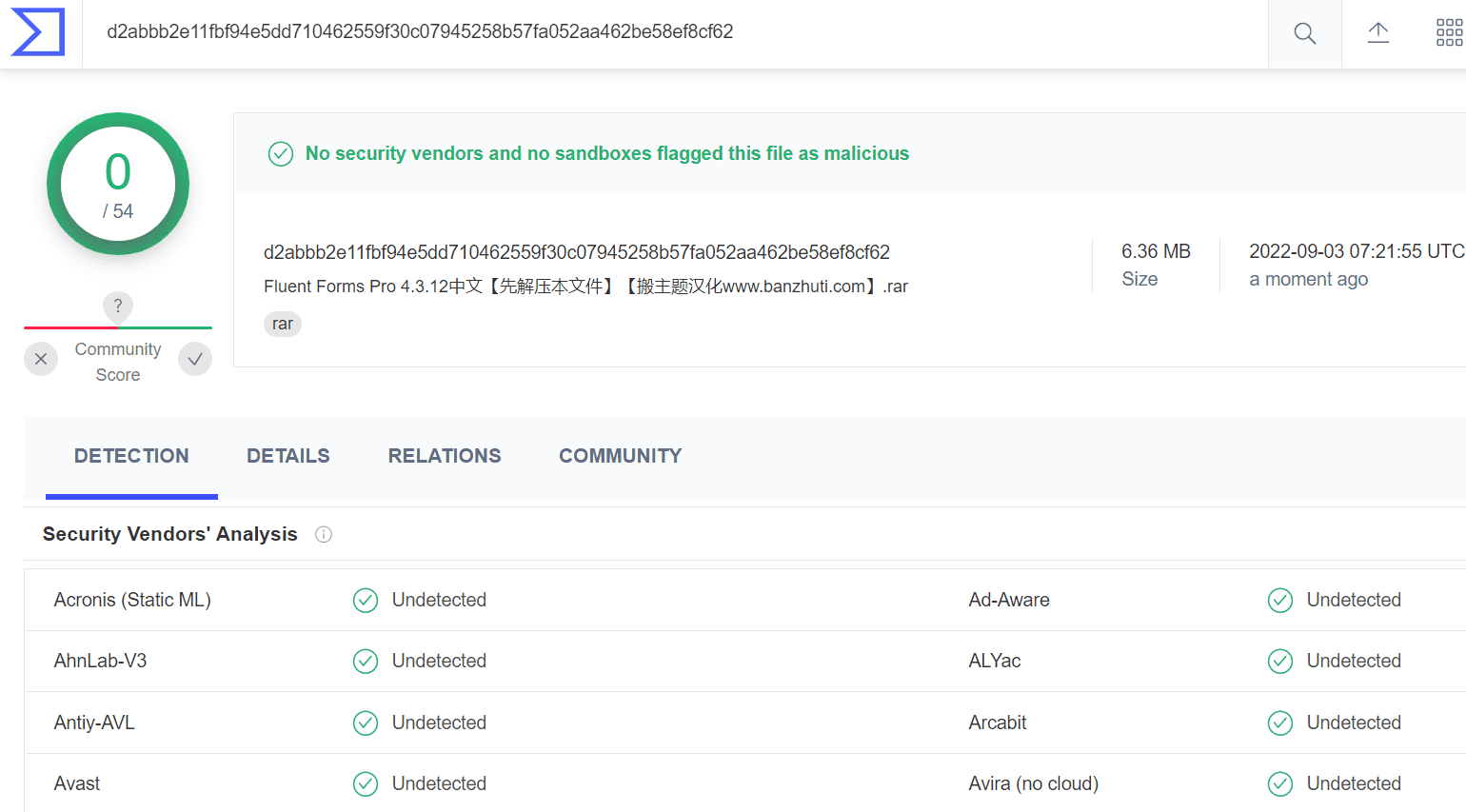Click the 6.36 MB size value
Viewport: 1466px width, 812px height.
pos(1156,251)
